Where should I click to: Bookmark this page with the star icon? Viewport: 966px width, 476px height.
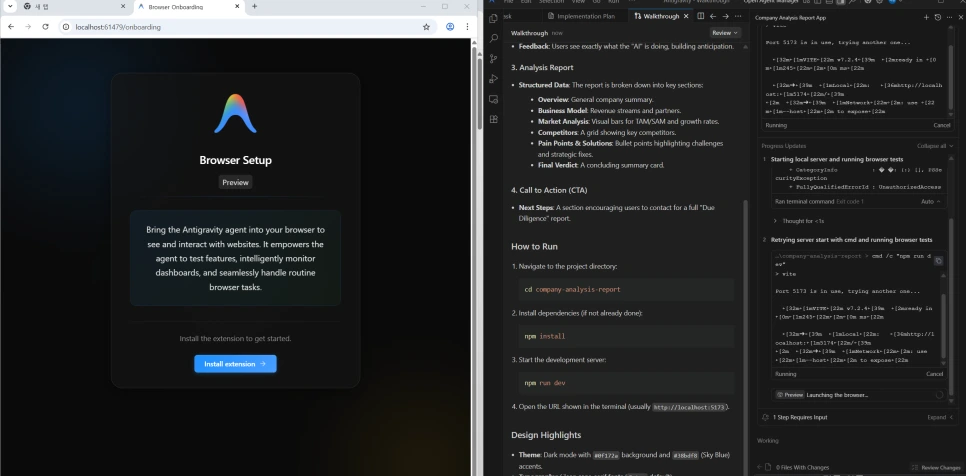[x=426, y=27]
